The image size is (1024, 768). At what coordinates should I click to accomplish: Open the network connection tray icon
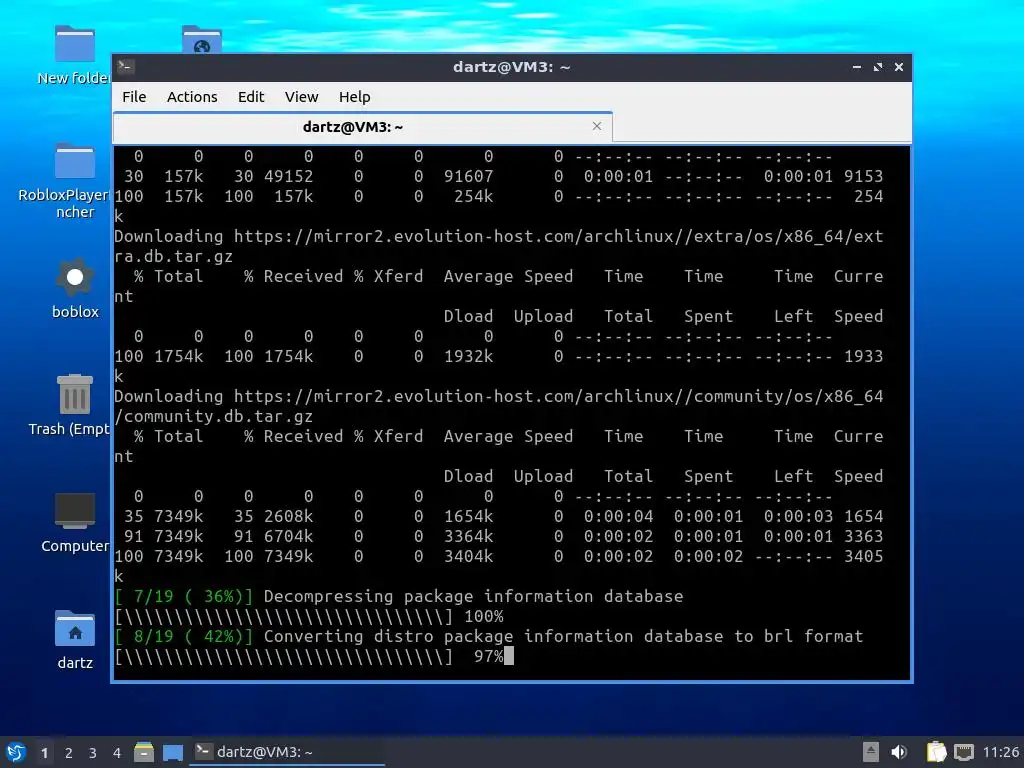point(964,752)
